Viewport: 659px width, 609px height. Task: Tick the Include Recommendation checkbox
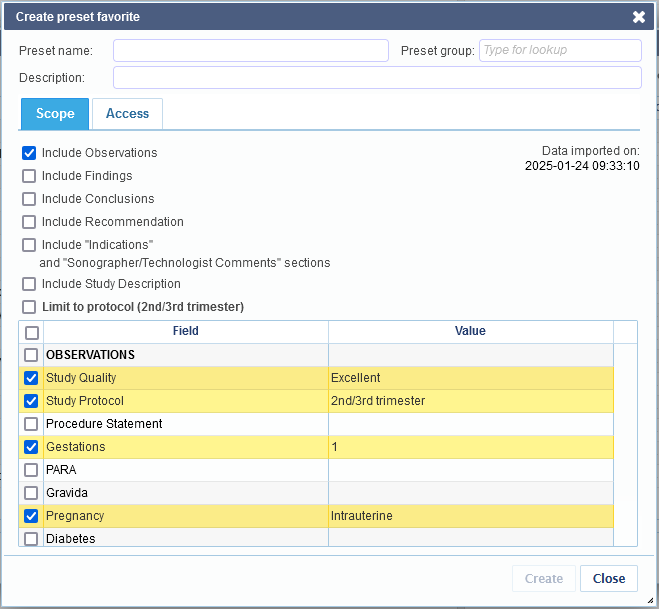[x=29, y=222]
